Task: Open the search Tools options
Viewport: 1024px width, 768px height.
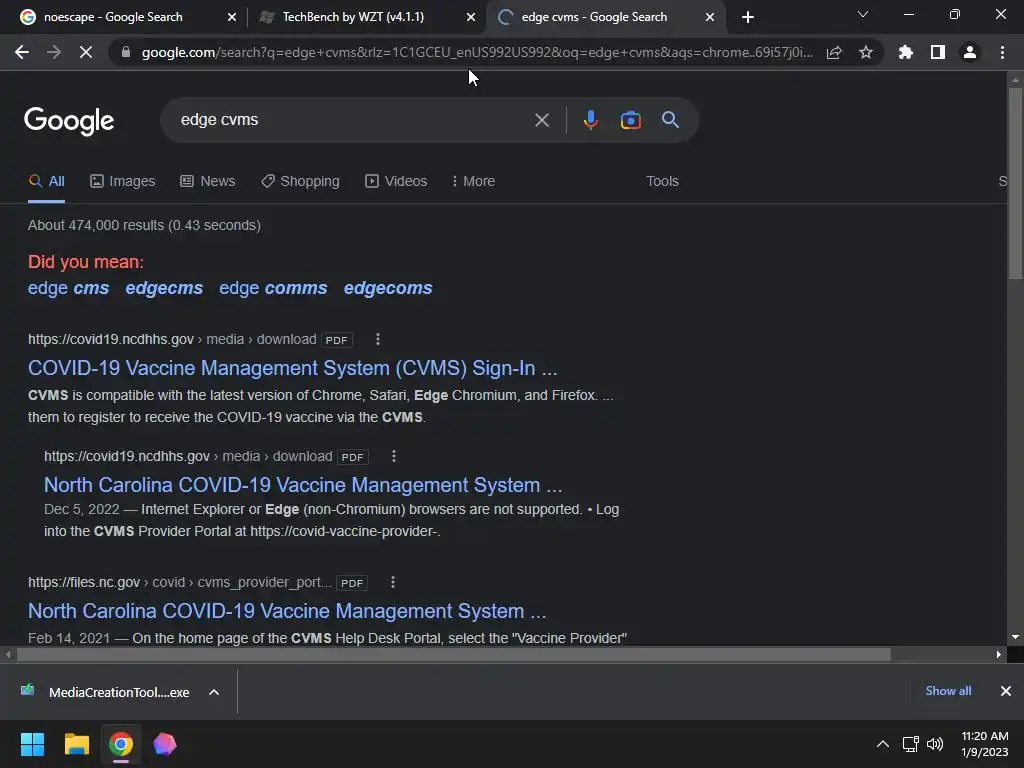Action: point(662,182)
